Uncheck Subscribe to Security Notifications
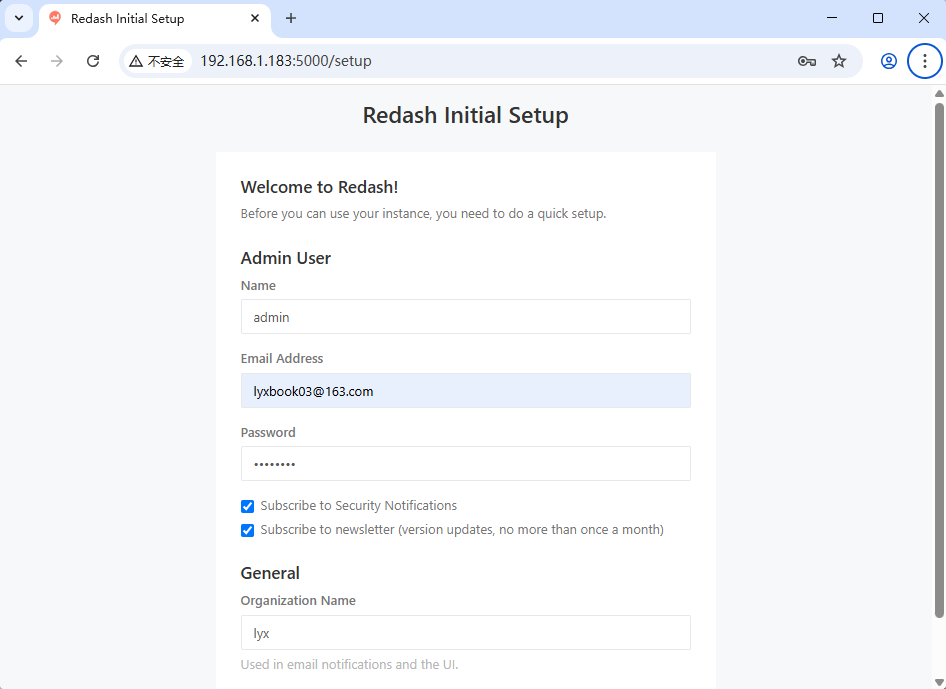Image resolution: width=946 pixels, height=689 pixels. coord(247,506)
